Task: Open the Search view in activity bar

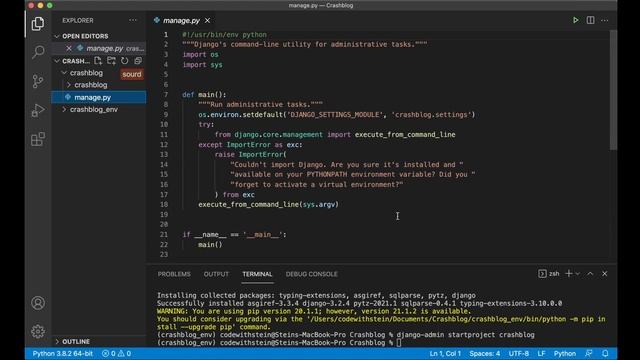Action: pos(38,52)
